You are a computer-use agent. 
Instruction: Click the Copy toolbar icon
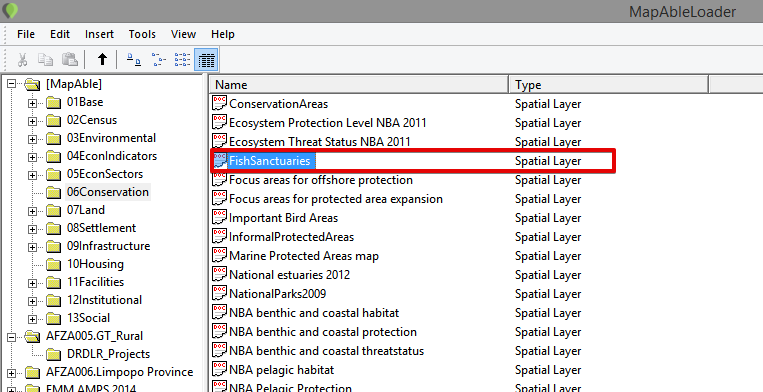tap(46, 59)
